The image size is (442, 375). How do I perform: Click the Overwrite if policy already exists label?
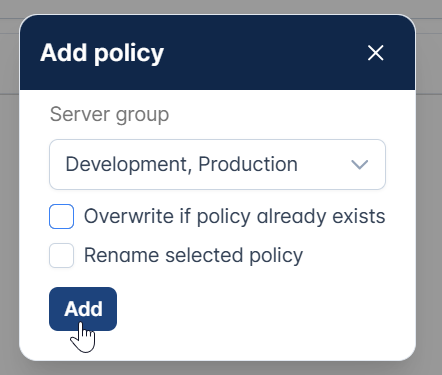[234, 216]
